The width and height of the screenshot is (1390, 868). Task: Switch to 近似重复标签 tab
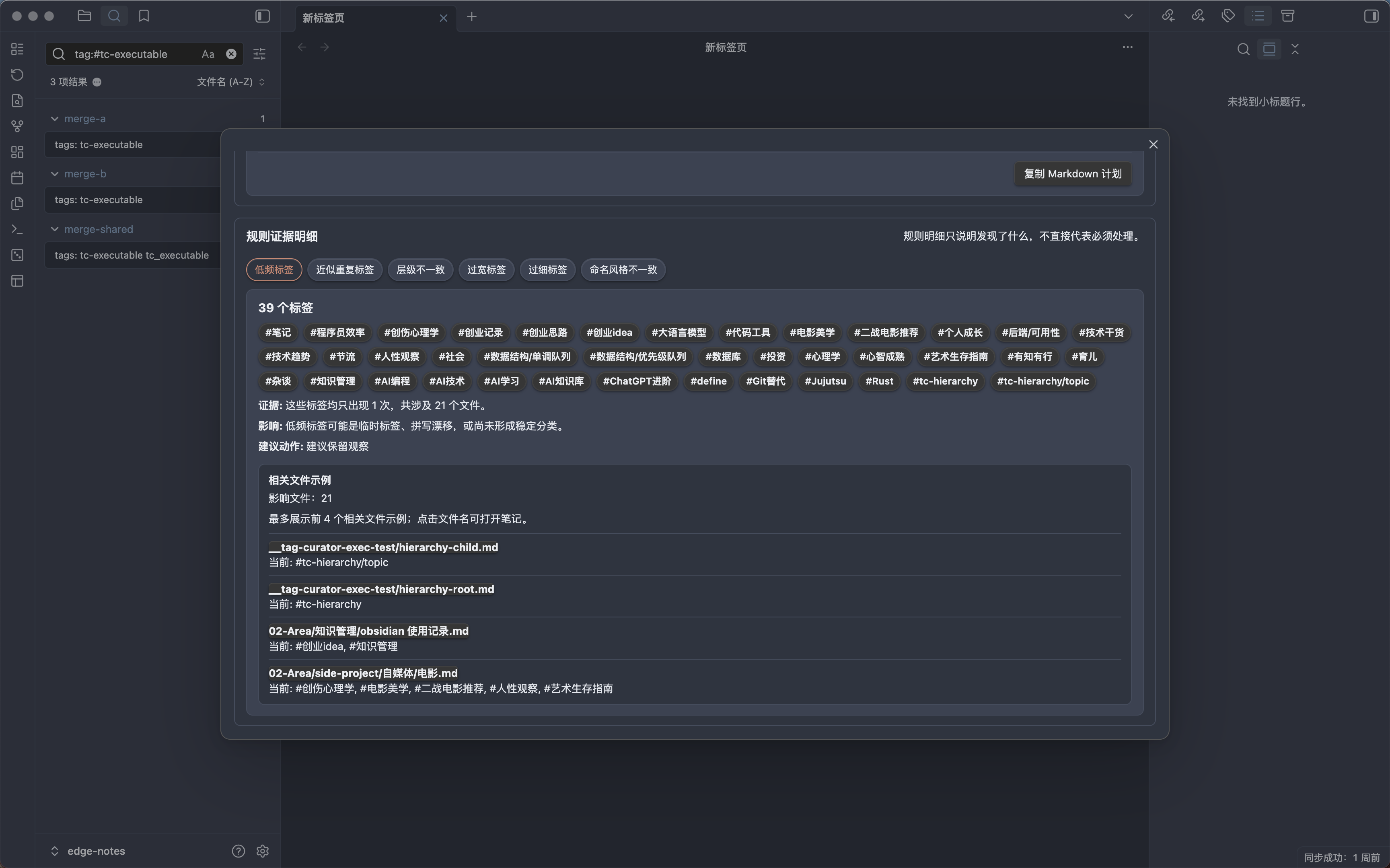tap(345, 270)
